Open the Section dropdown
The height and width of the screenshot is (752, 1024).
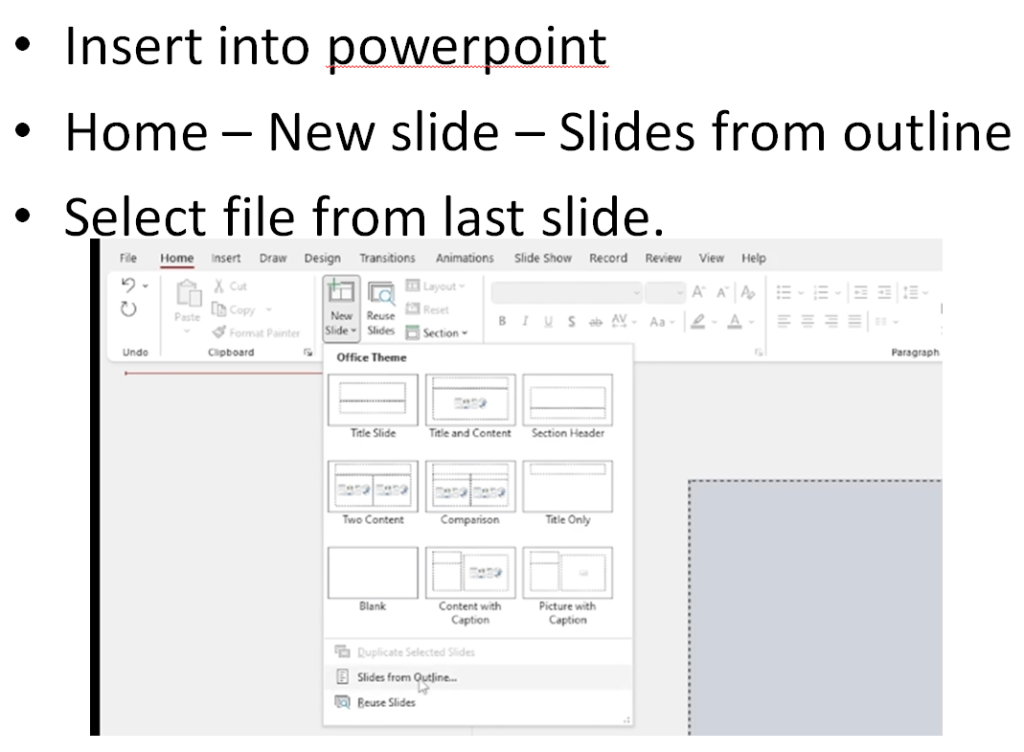click(x=437, y=333)
